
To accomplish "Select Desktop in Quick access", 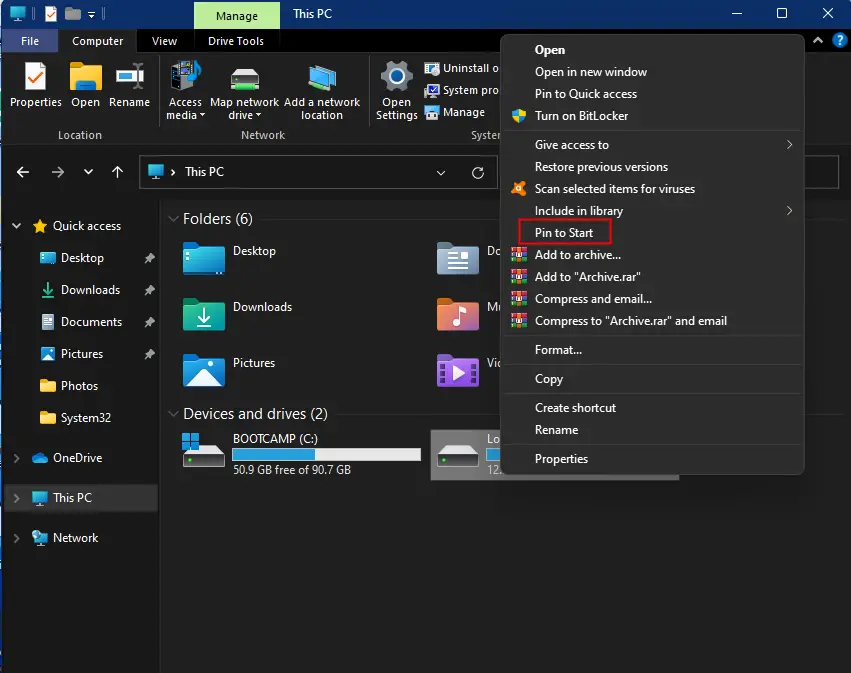I will (82, 258).
